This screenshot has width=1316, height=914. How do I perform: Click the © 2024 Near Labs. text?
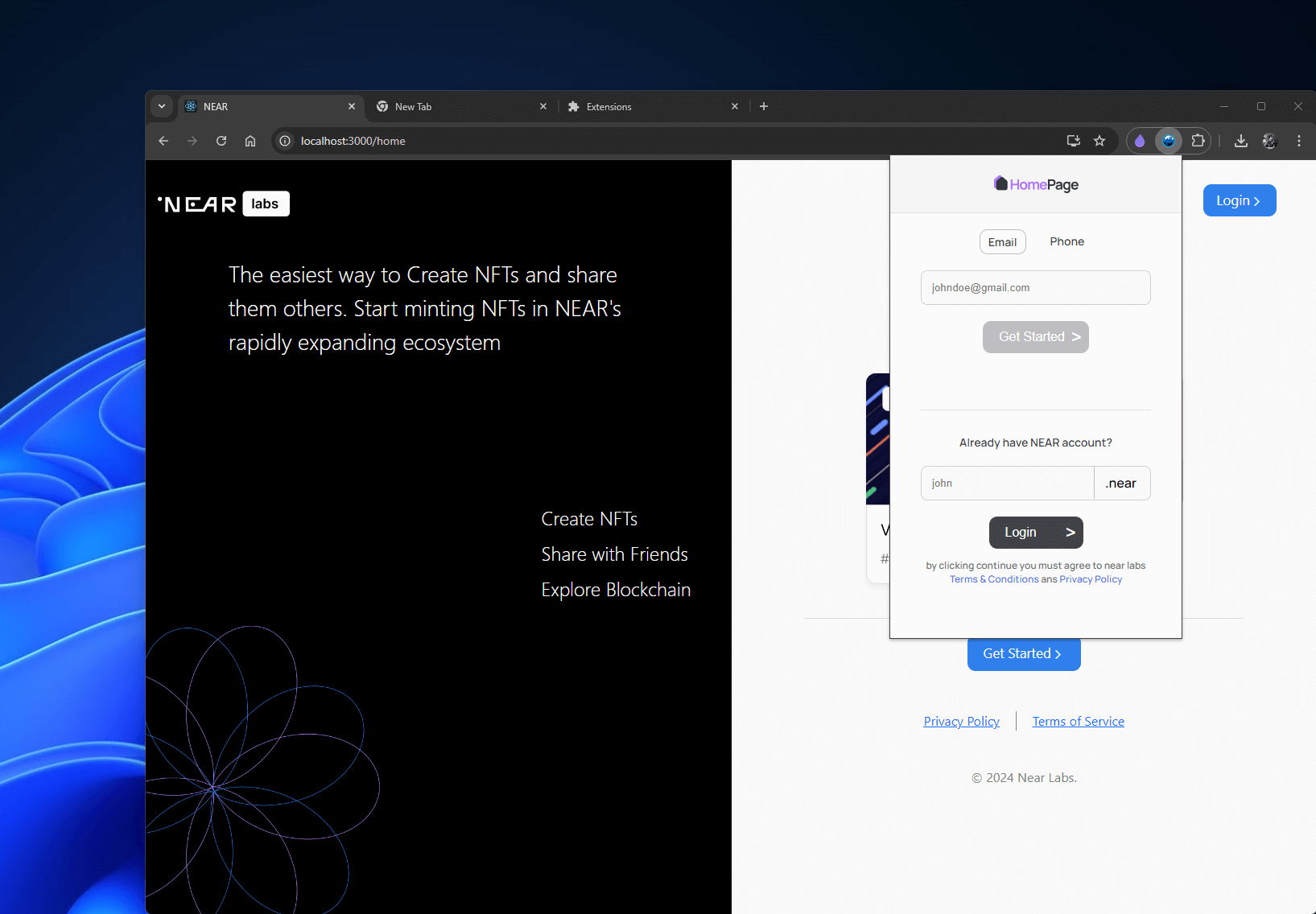tap(1024, 778)
